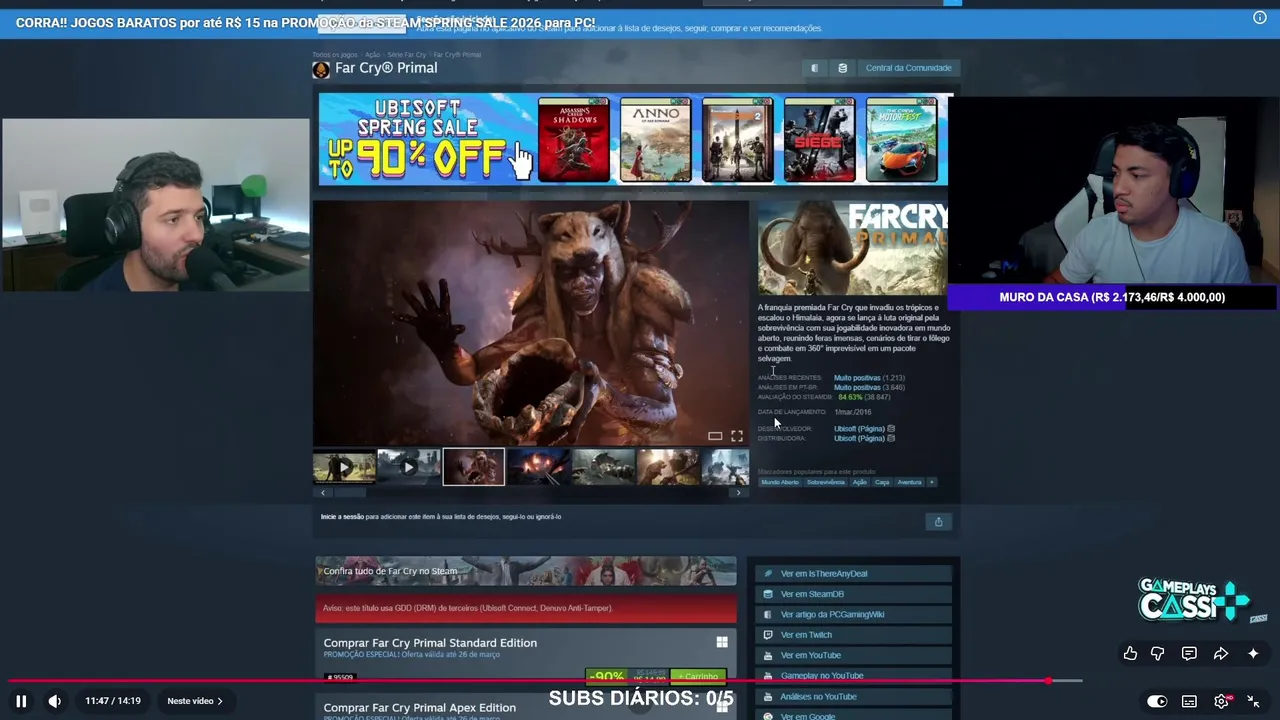The height and width of the screenshot is (720, 1280).
Task: Open 'Ver artigo da PCGamingWiki' link
Action: (855, 615)
